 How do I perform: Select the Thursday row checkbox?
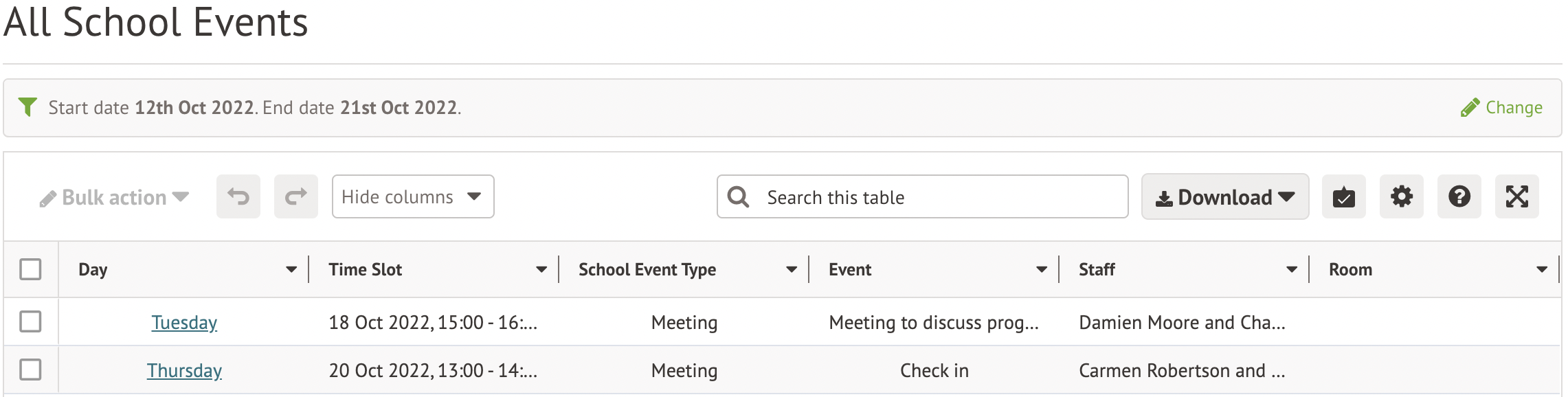point(30,370)
